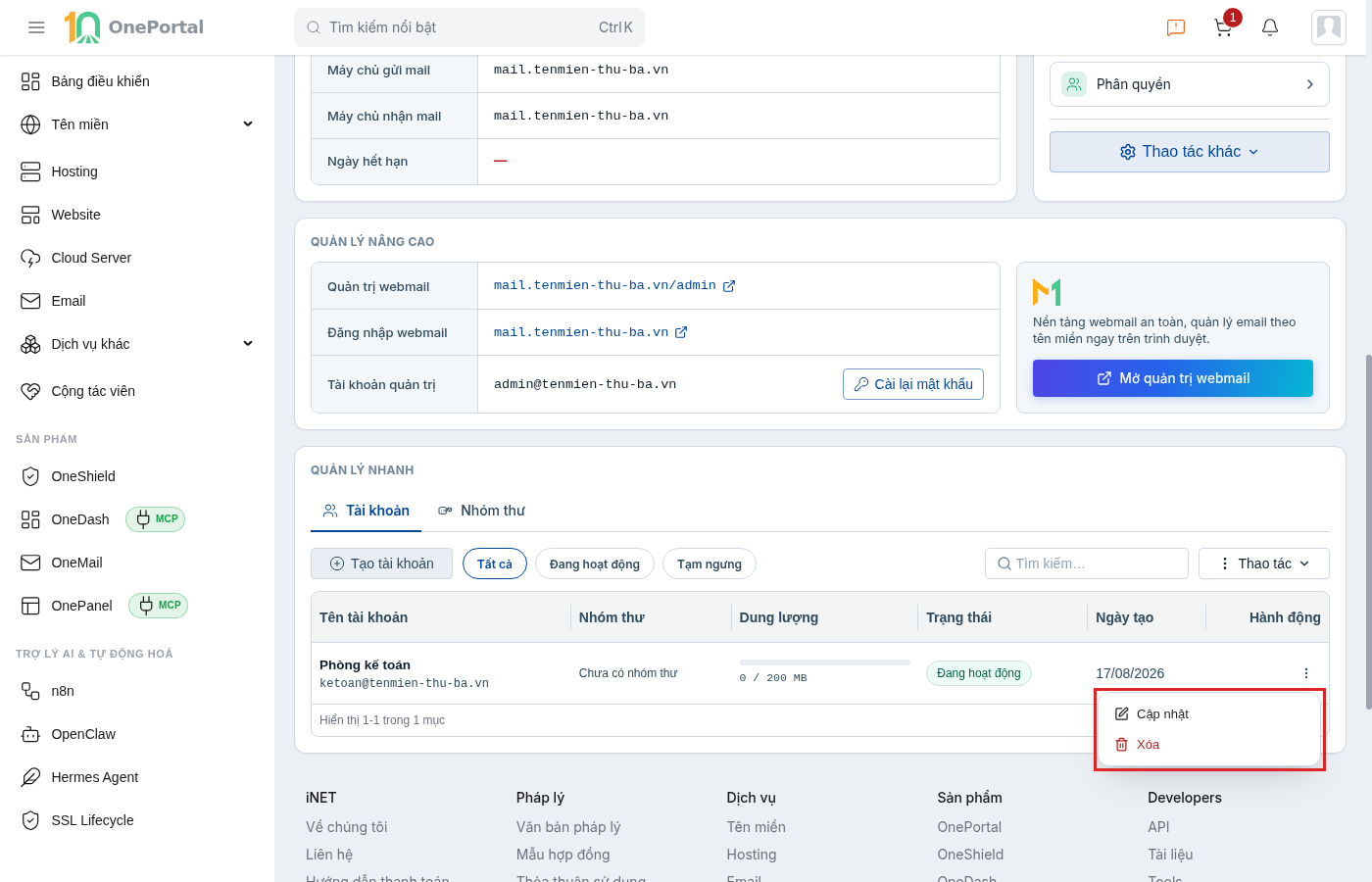Click the Ngày tạo column header
This screenshot has width=1372, height=882.
(1124, 617)
